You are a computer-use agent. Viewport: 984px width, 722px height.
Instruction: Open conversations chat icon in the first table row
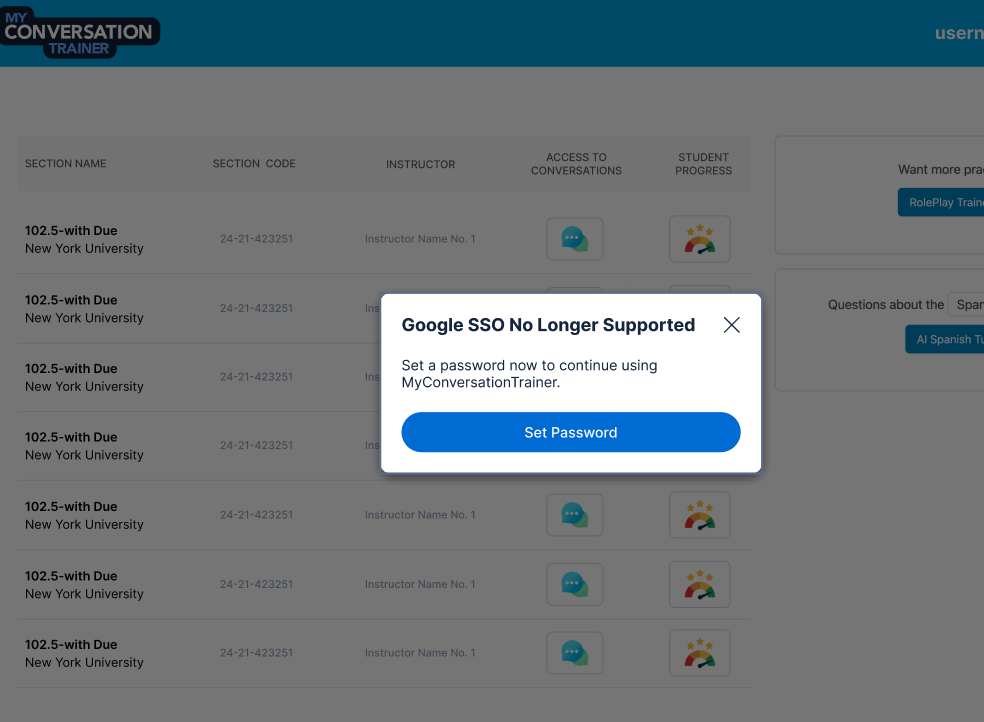(574, 239)
